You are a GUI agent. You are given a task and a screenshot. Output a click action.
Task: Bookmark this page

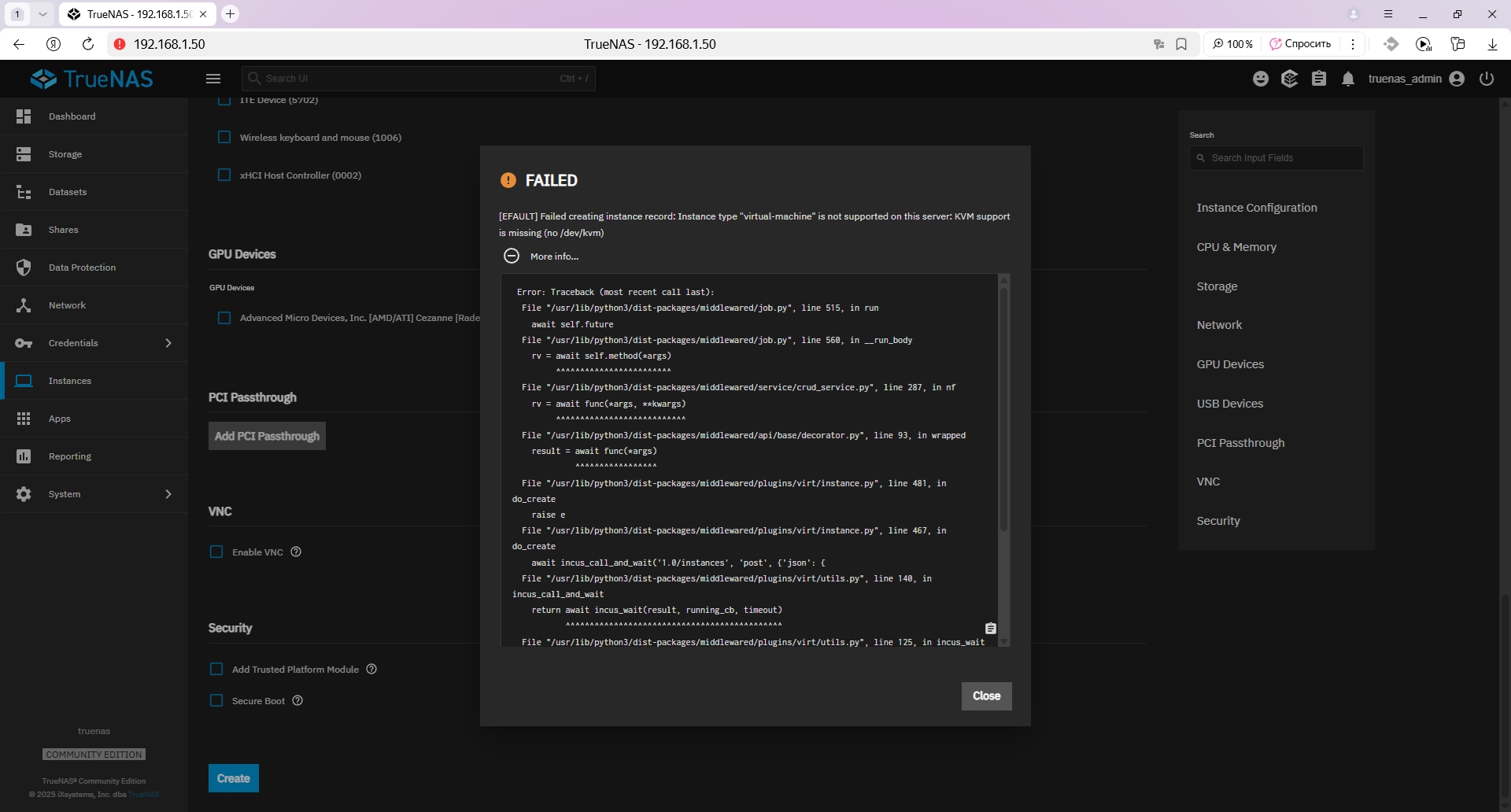(x=1181, y=44)
